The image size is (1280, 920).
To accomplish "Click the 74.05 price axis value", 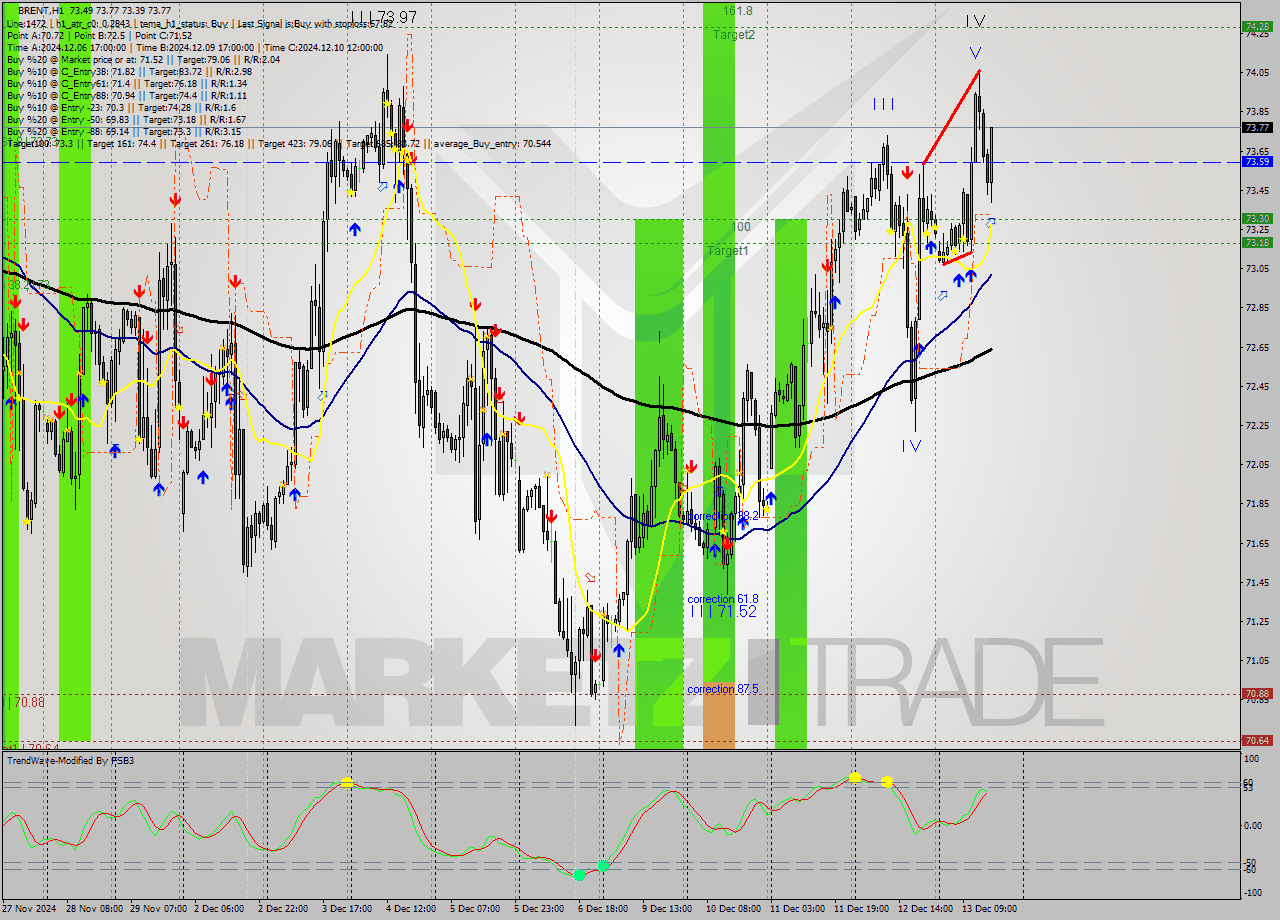I will pyautogui.click(x=1257, y=72).
